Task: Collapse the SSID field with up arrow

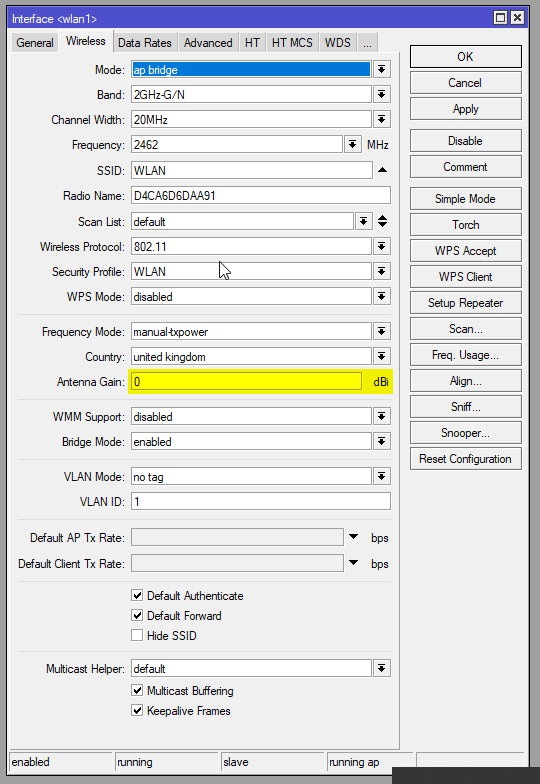Action: coord(382,170)
